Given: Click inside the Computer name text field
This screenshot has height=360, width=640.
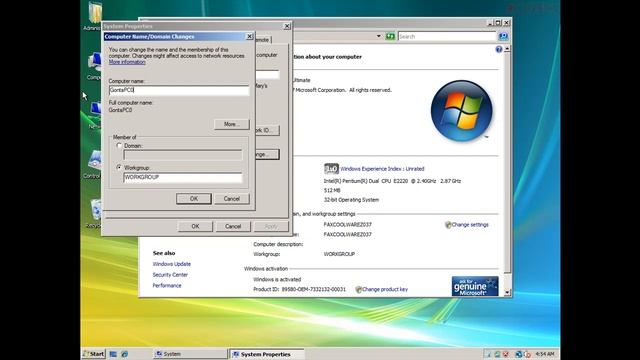Looking at the screenshot, I should pos(179,90).
